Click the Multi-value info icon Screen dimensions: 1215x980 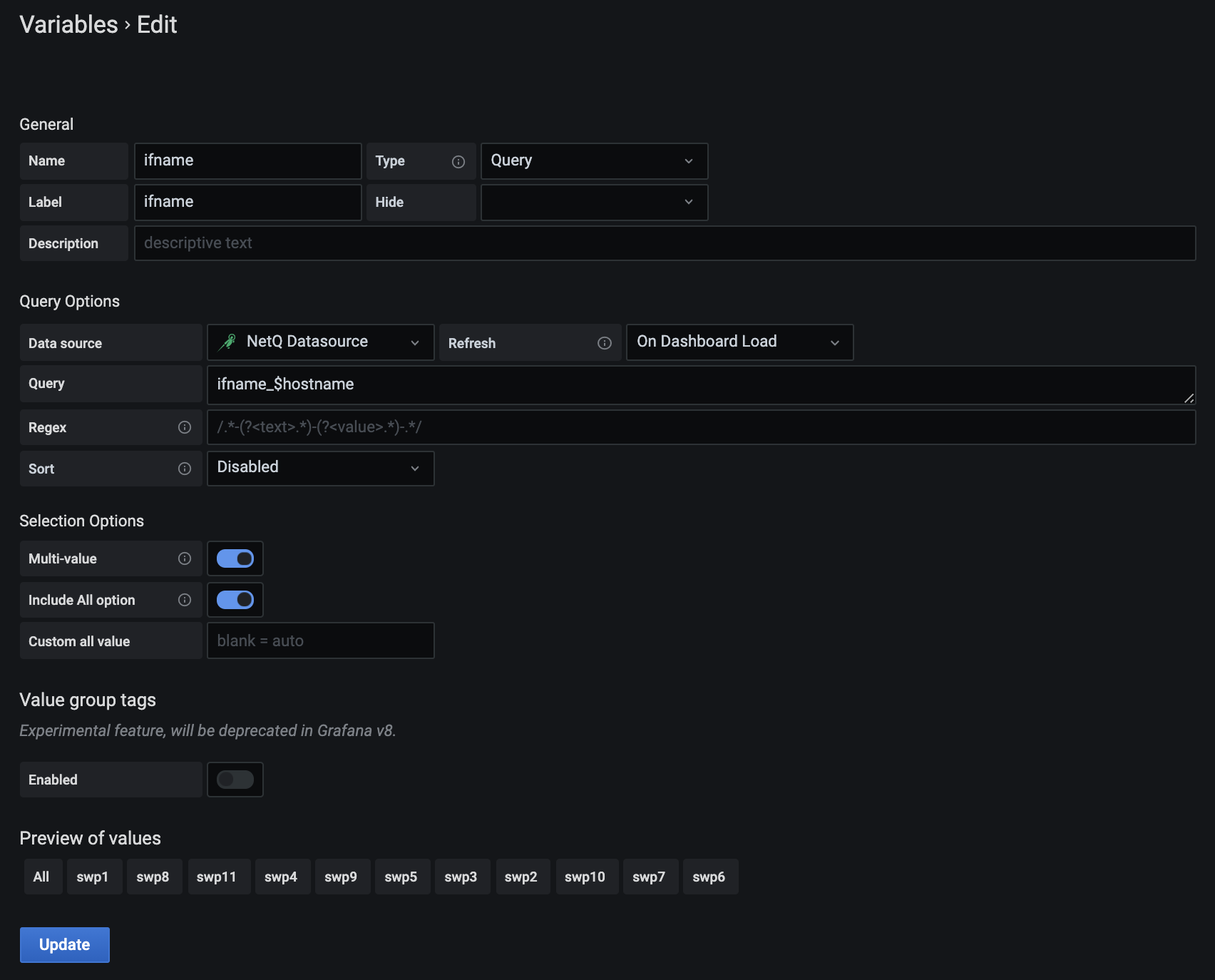coord(185,558)
